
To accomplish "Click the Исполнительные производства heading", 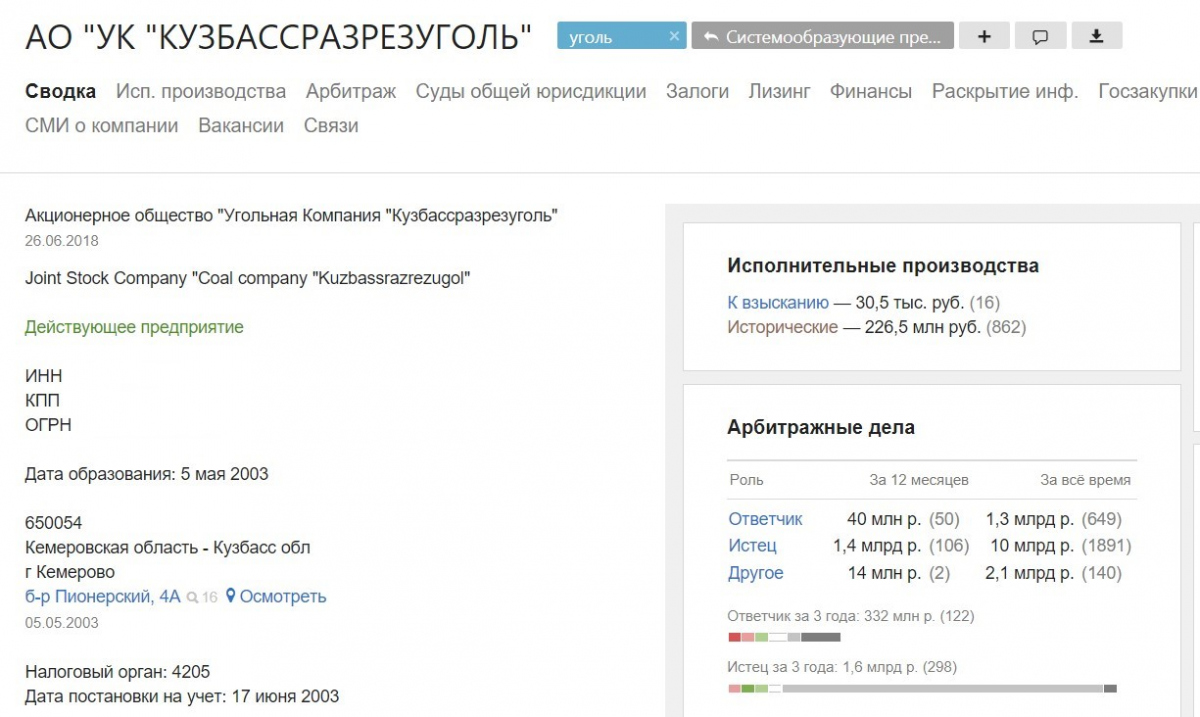I will tap(883, 266).
